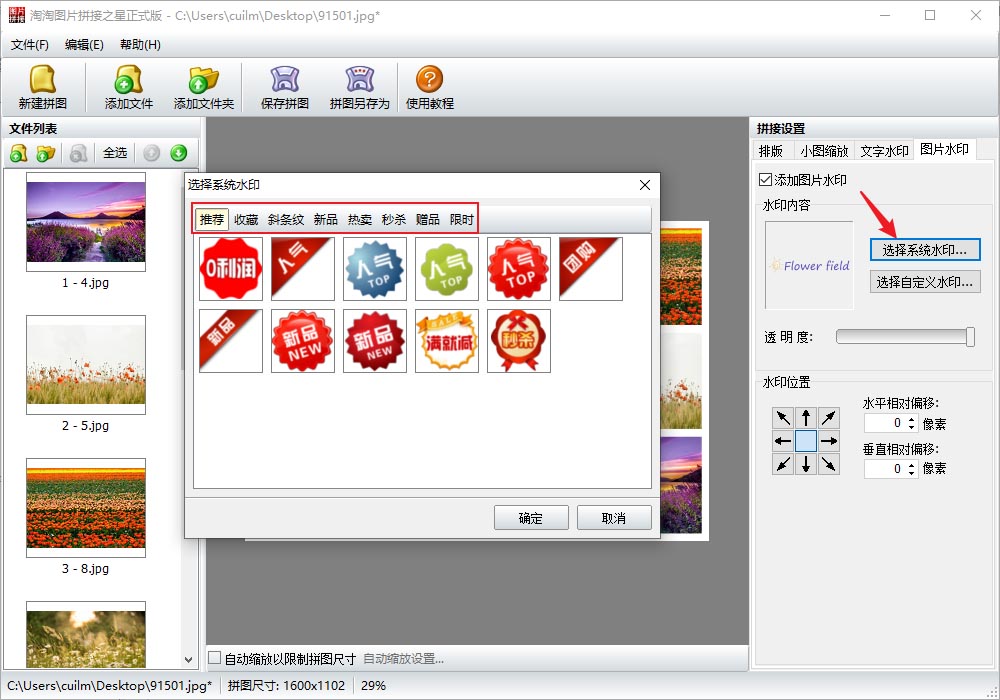Switch to the 文字水印 settings tab
Viewport: 1000px width, 700px height.
pyautogui.click(x=884, y=151)
